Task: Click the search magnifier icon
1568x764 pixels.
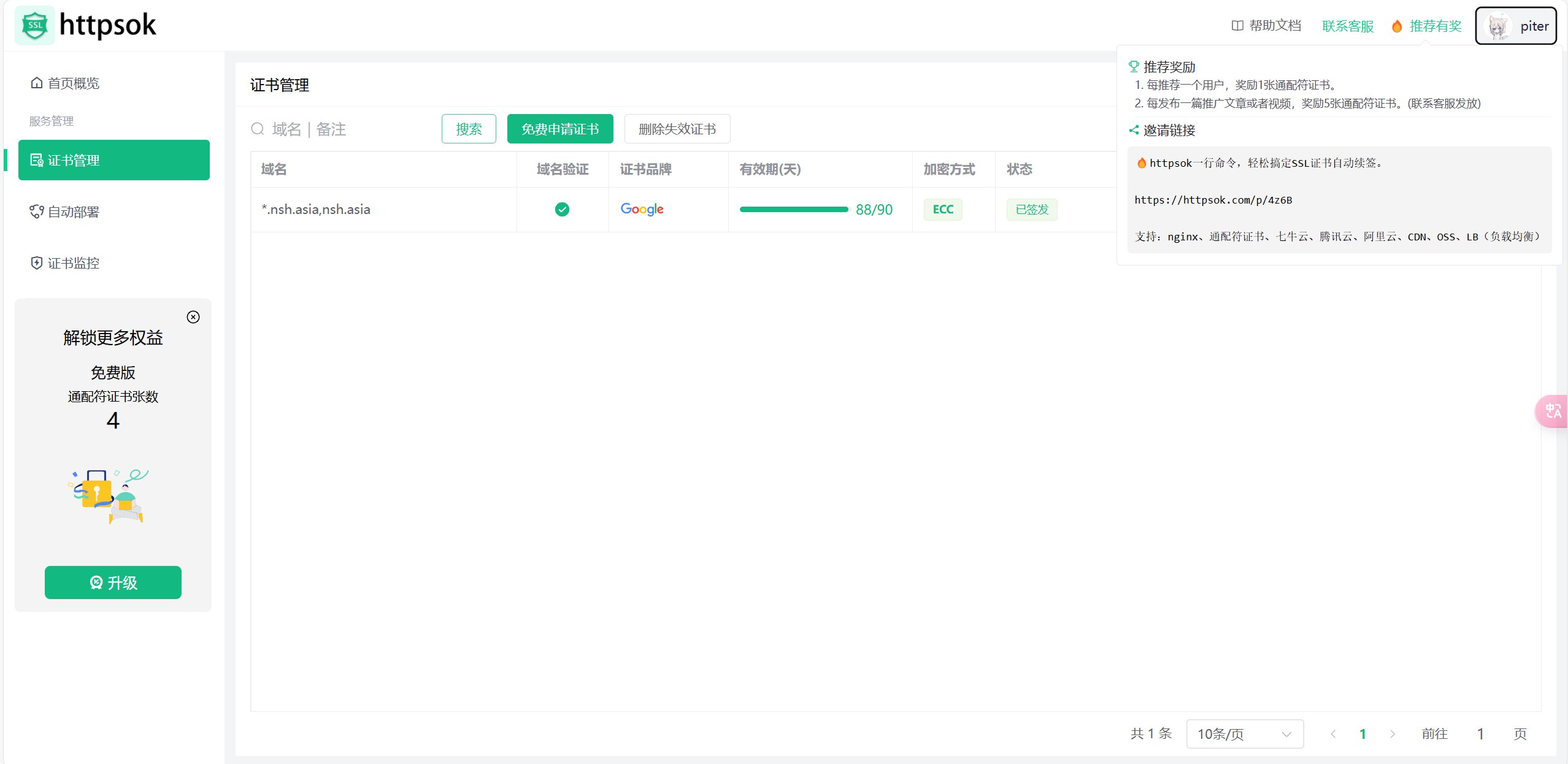Action: tap(258, 129)
